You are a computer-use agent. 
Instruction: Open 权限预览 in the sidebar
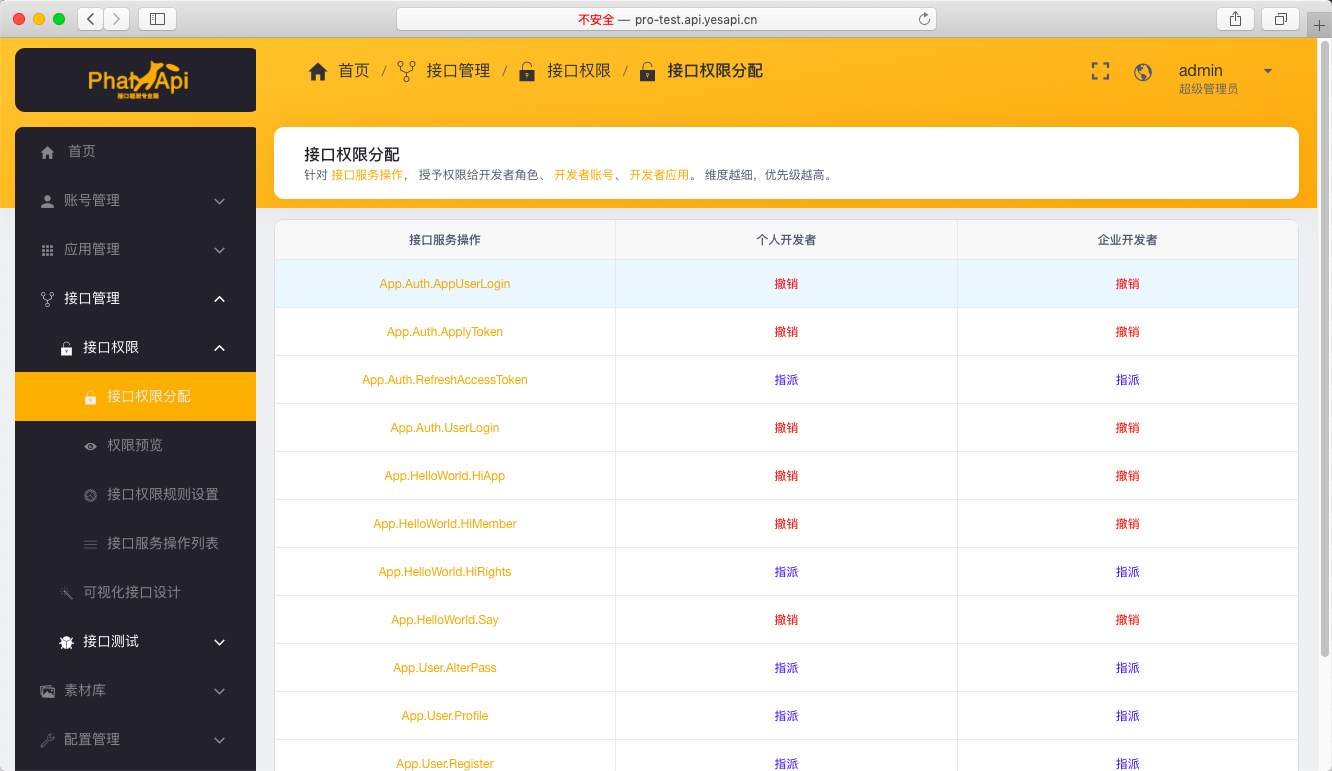coord(135,446)
